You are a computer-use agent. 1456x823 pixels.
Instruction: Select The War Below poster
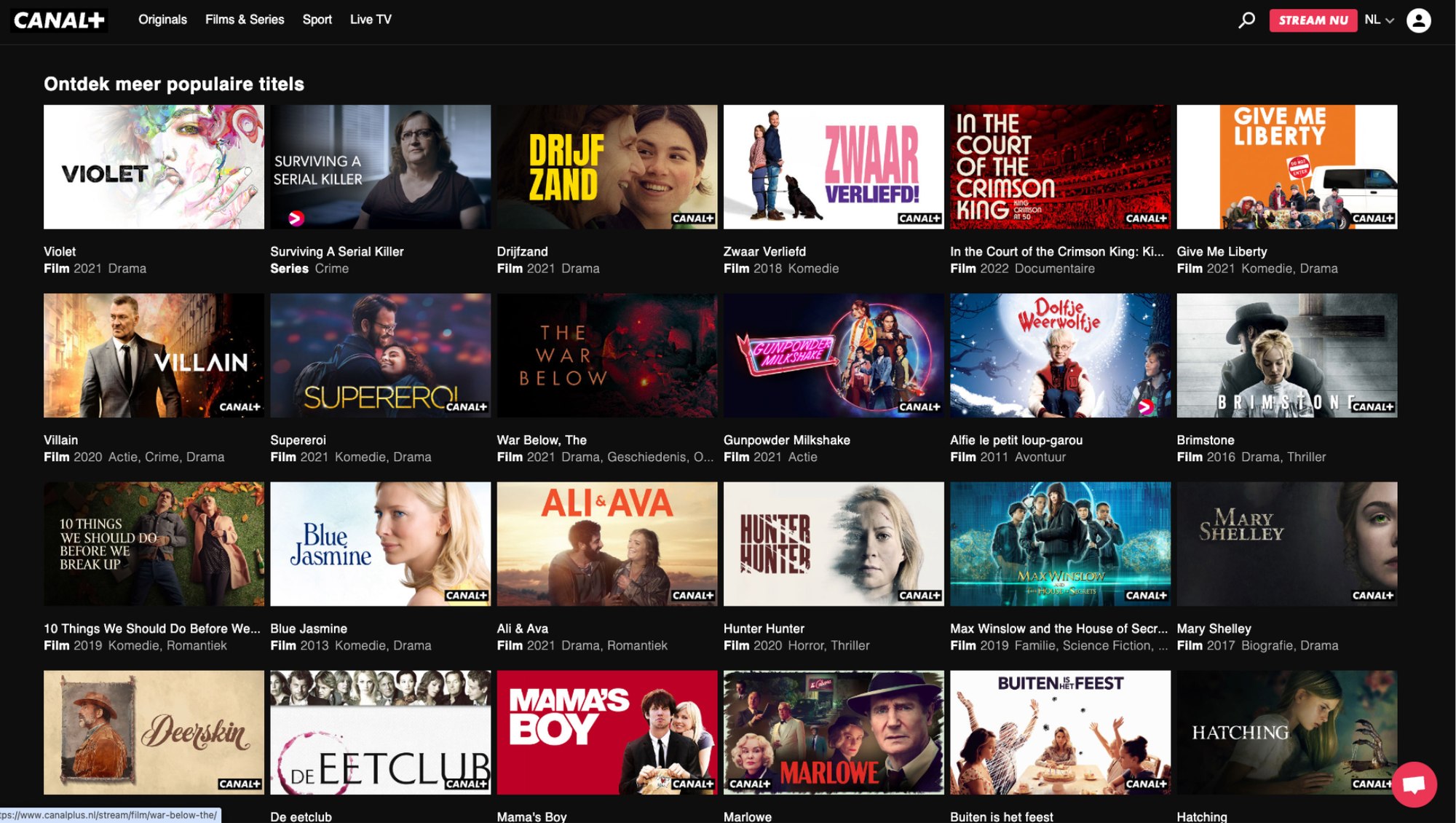tap(607, 355)
